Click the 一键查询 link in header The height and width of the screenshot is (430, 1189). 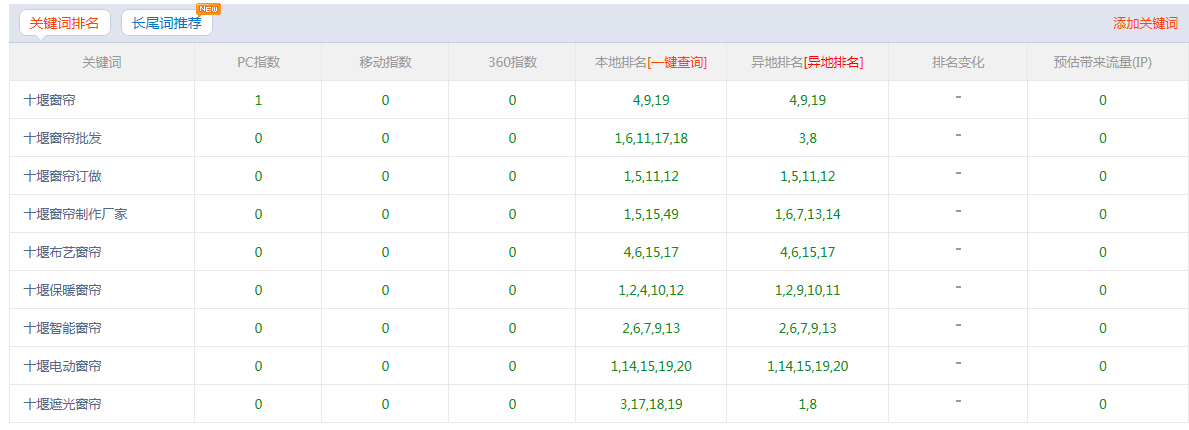point(677,62)
